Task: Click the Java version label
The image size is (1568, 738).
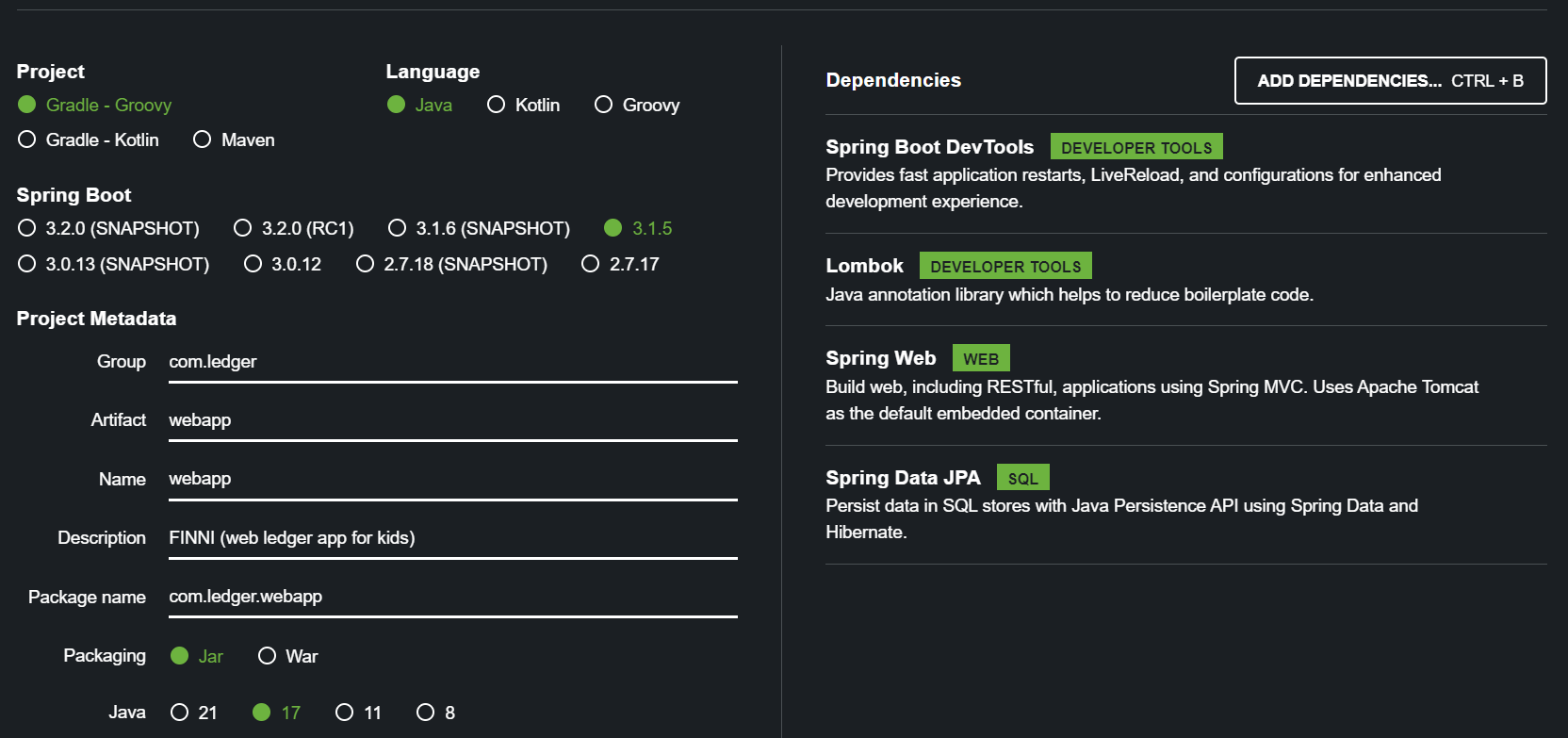Action: 127,712
